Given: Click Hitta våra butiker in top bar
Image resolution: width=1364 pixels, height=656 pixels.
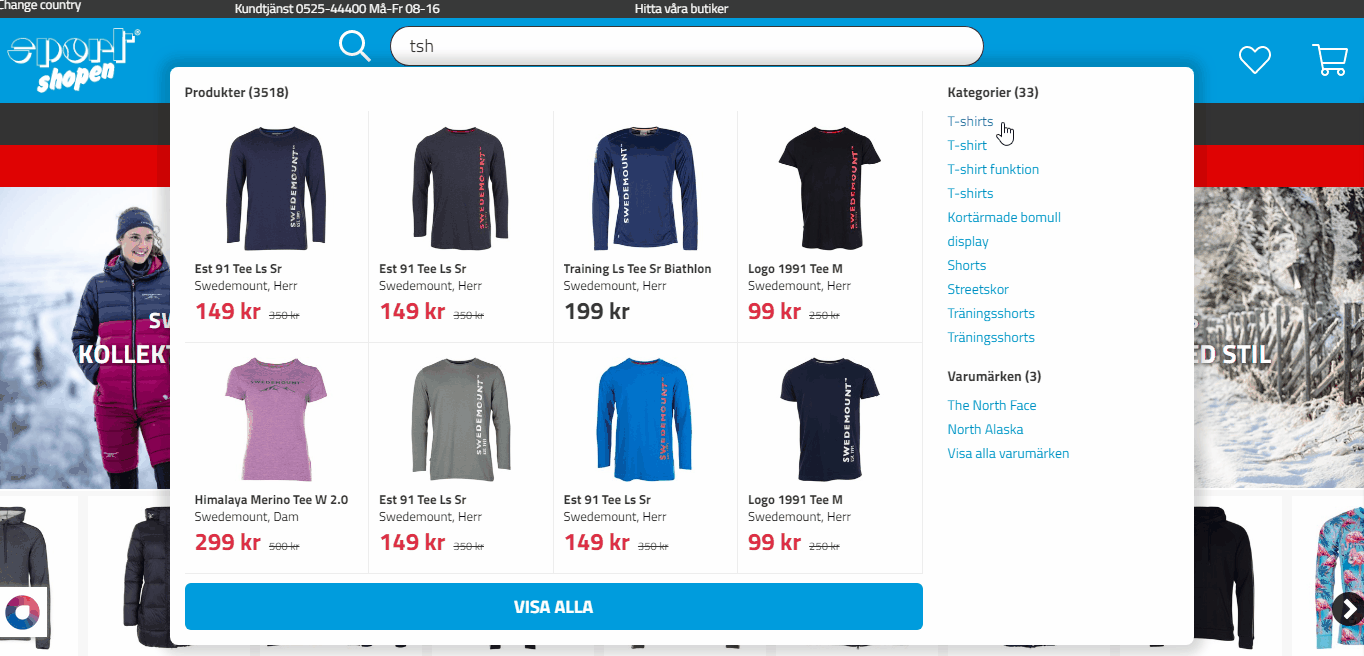Looking at the screenshot, I should pyautogui.click(x=681, y=8).
